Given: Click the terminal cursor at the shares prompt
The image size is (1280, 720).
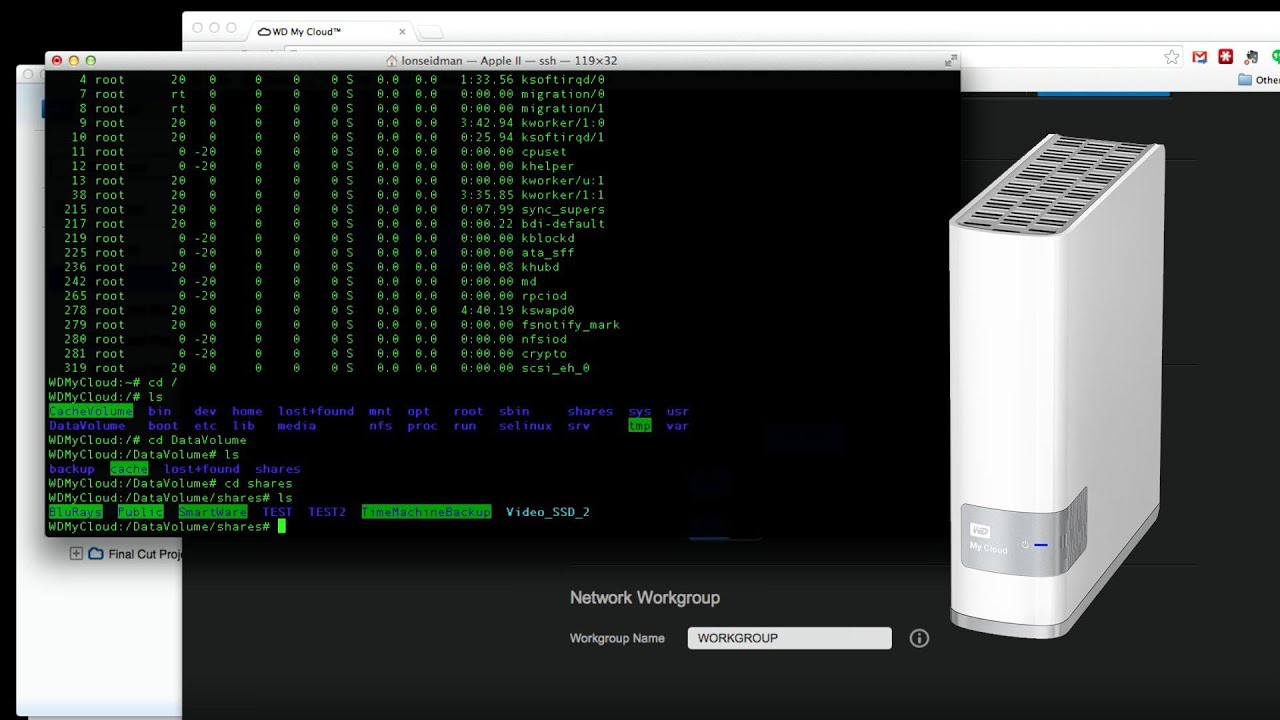Looking at the screenshot, I should (282, 526).
